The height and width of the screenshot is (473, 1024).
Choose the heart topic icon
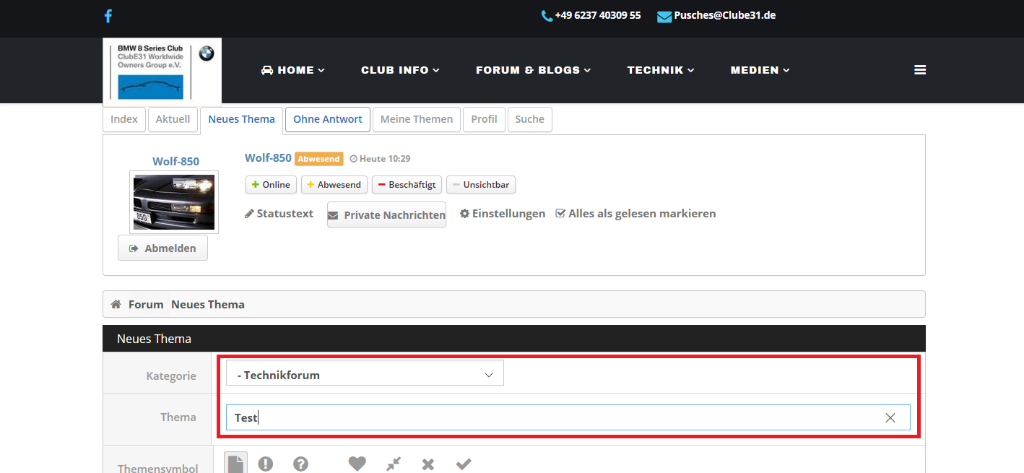click(x=357, y=464)
